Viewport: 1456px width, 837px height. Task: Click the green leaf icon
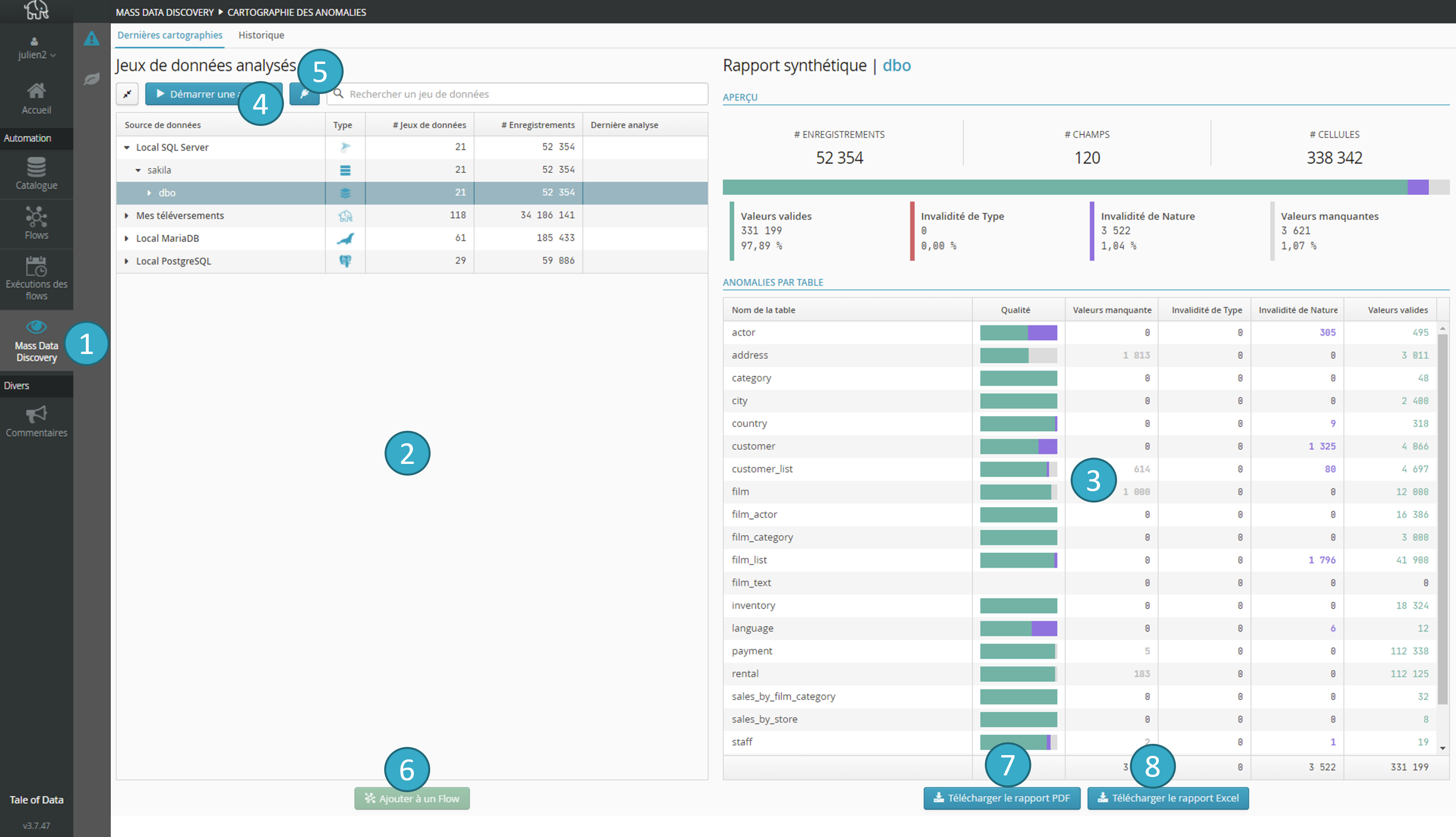(x=91, y=79)
